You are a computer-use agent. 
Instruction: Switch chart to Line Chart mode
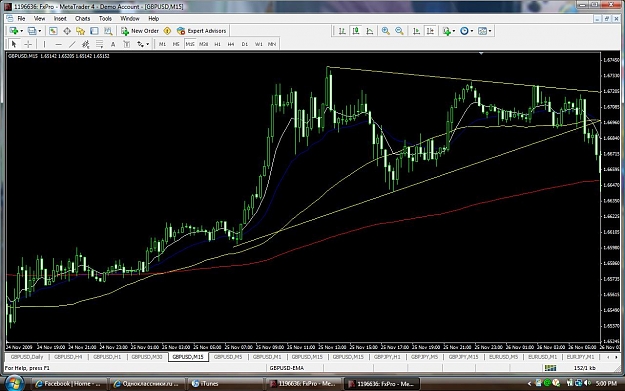point(369,31)
